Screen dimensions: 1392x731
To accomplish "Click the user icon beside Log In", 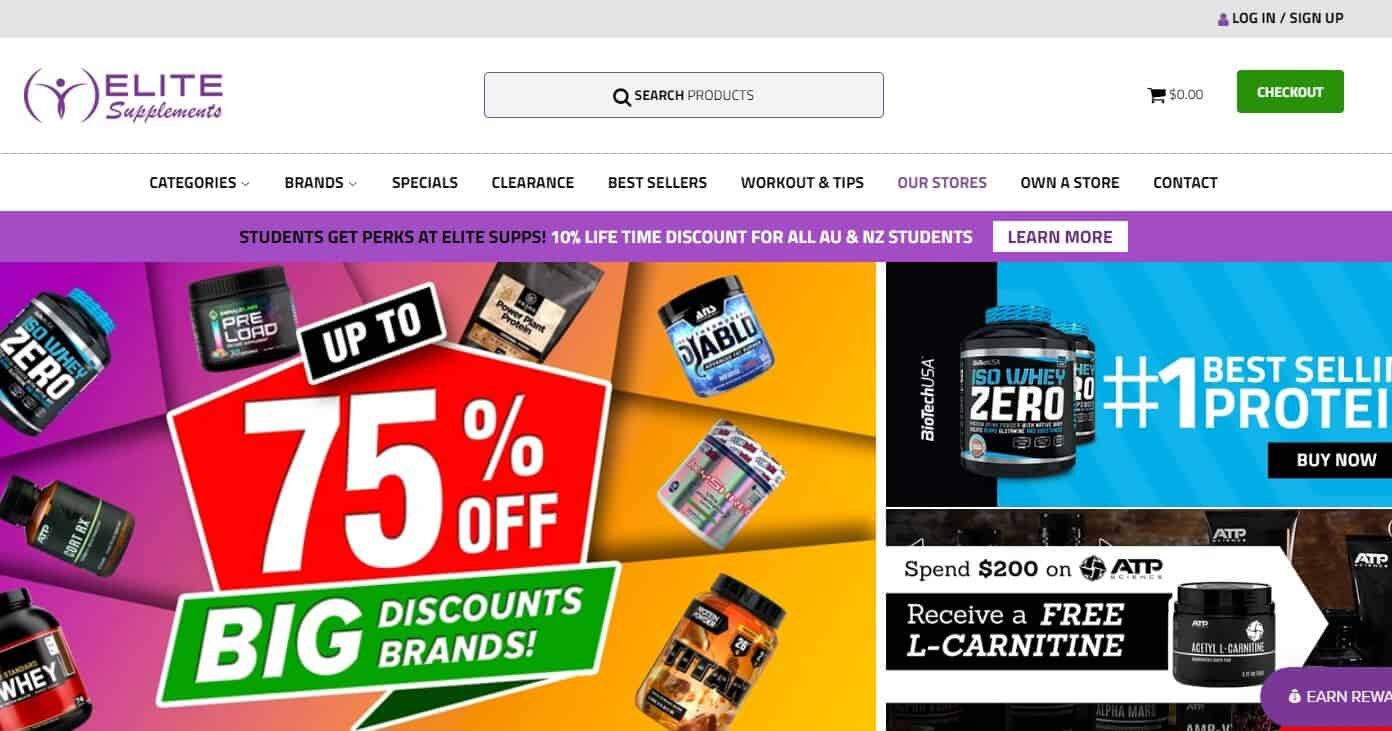I will (1223, 19).
